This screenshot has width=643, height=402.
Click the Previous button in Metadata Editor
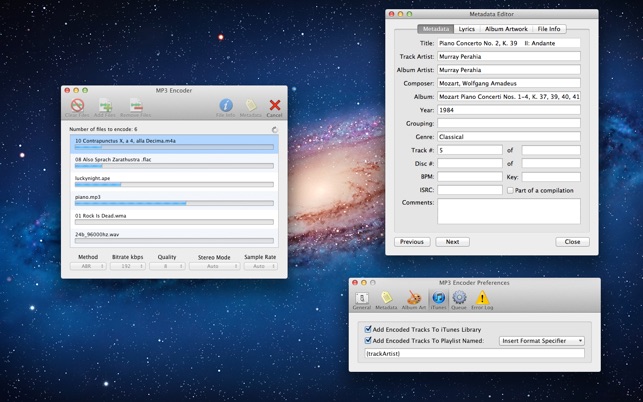pyautogui.click(x=412, y=242)
